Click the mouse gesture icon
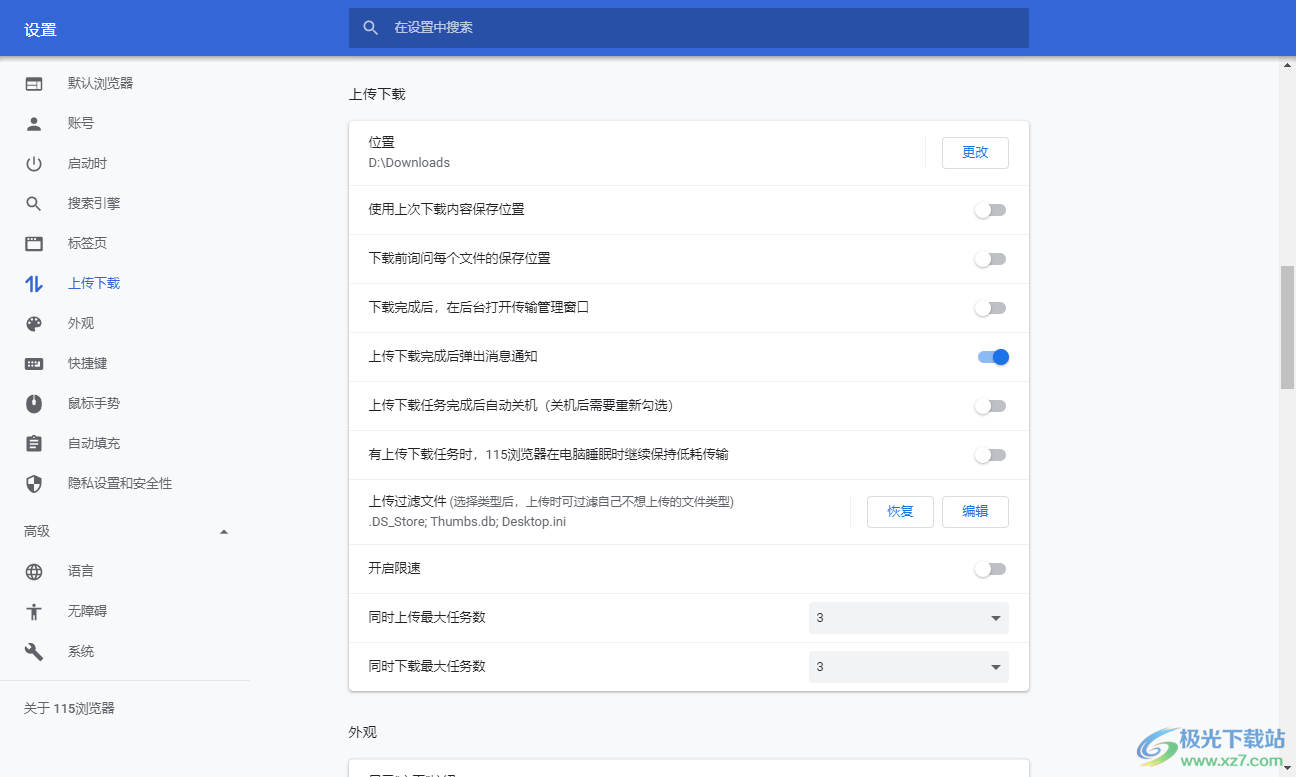This screenshot has width=1296, height=777. click(x=34, y=403)
